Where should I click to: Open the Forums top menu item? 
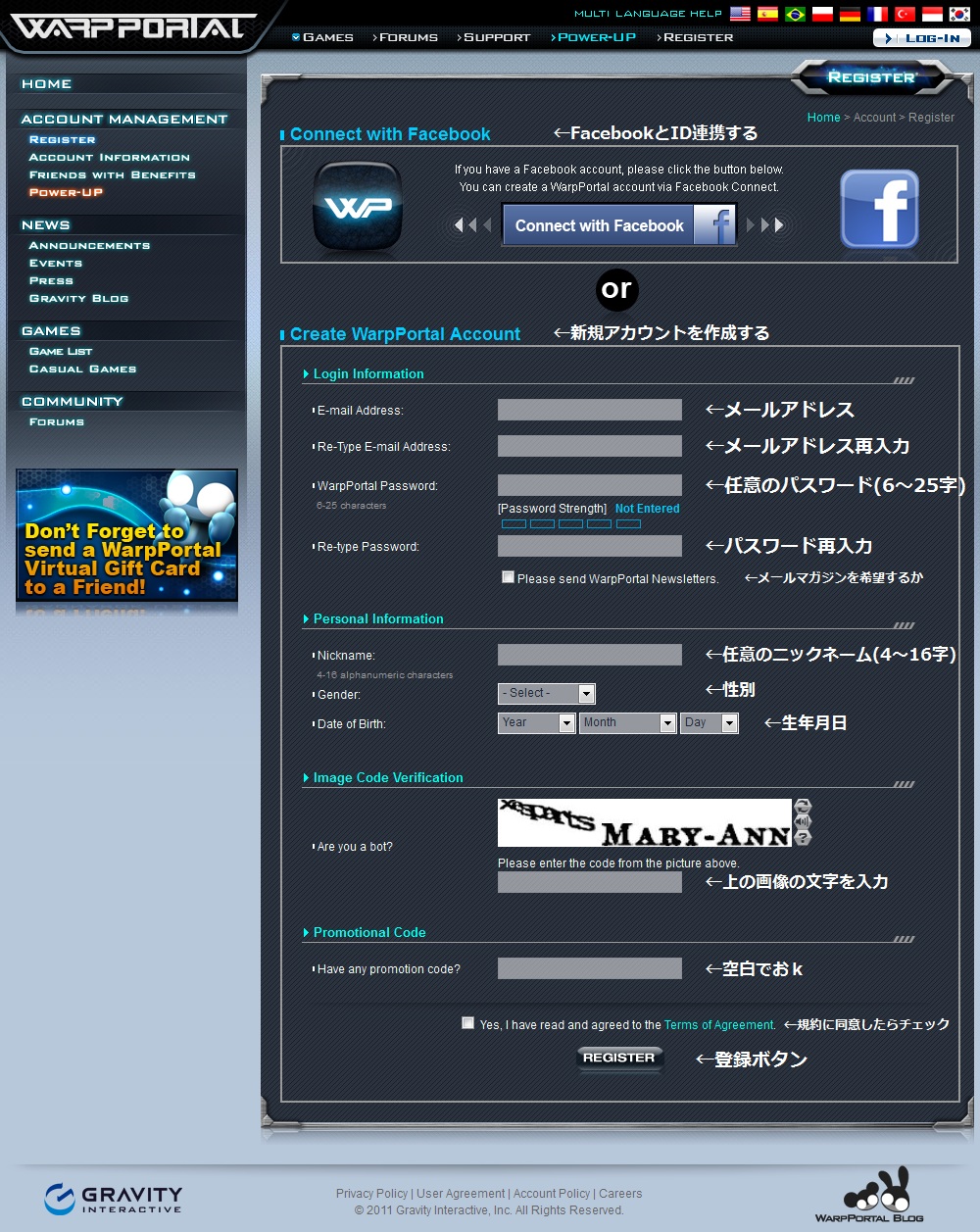(407, 37)
